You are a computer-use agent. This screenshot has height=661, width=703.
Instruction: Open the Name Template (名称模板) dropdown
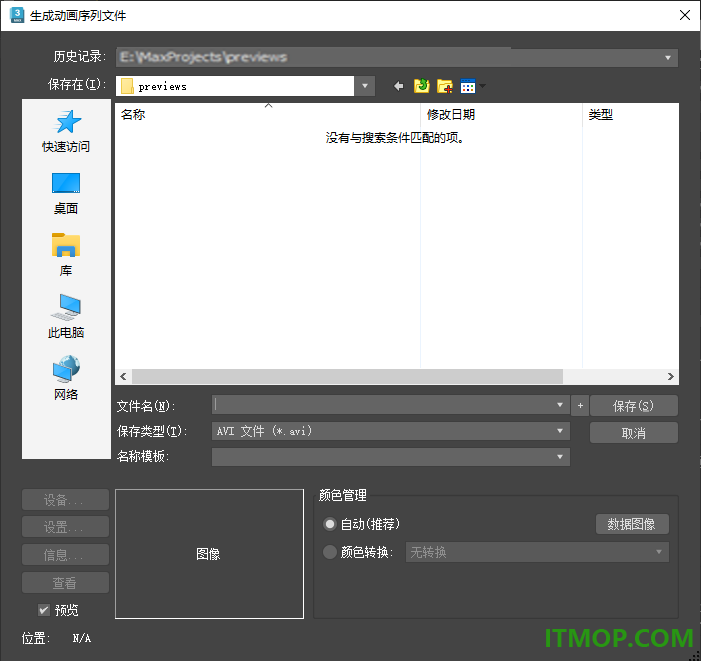point(560,457)
